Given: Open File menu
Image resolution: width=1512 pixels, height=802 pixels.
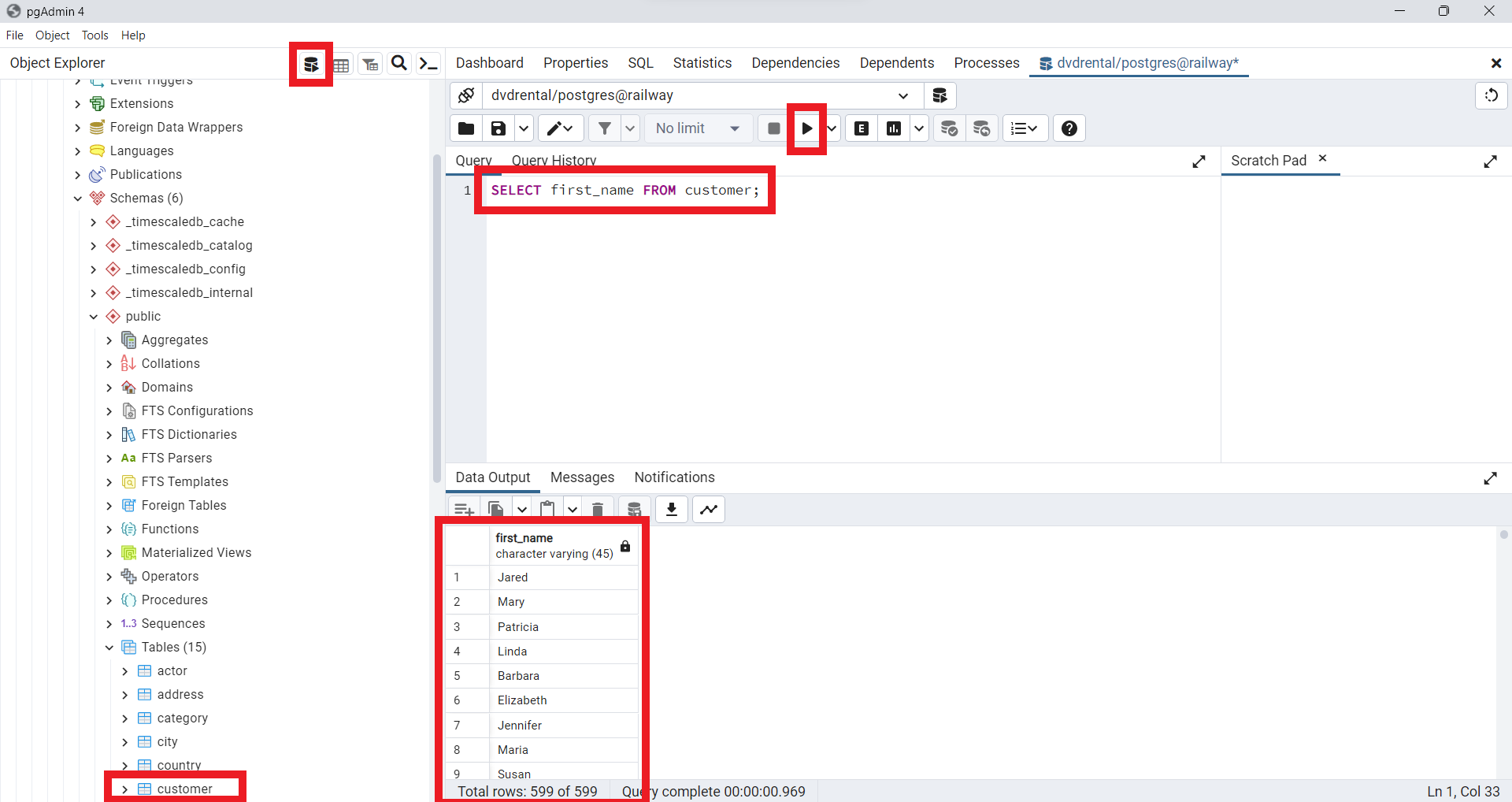Looking at the screenshot, I should 15,35.
